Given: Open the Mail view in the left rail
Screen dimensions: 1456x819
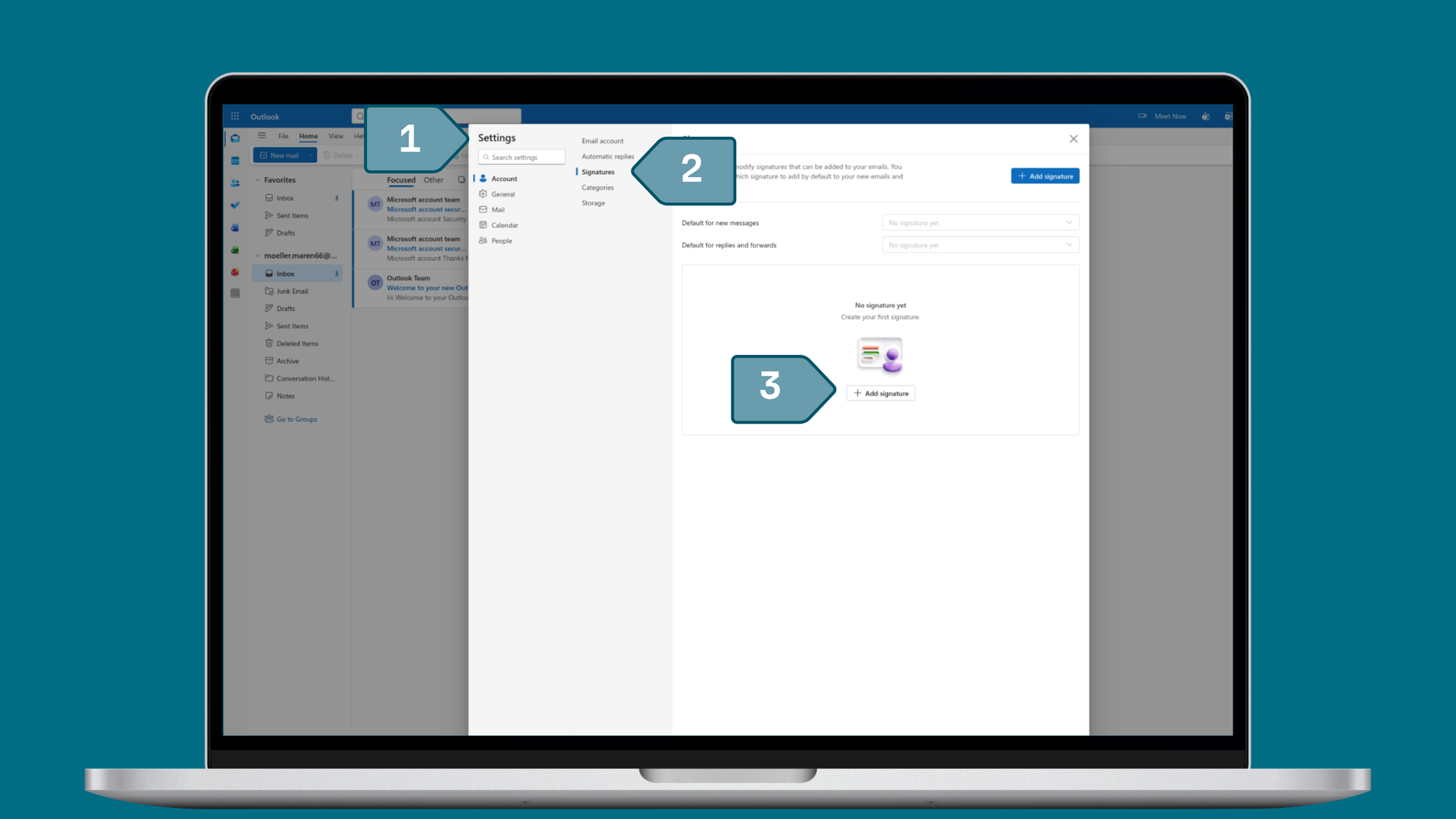Looking at the screenshot, I should pos(235,137).
